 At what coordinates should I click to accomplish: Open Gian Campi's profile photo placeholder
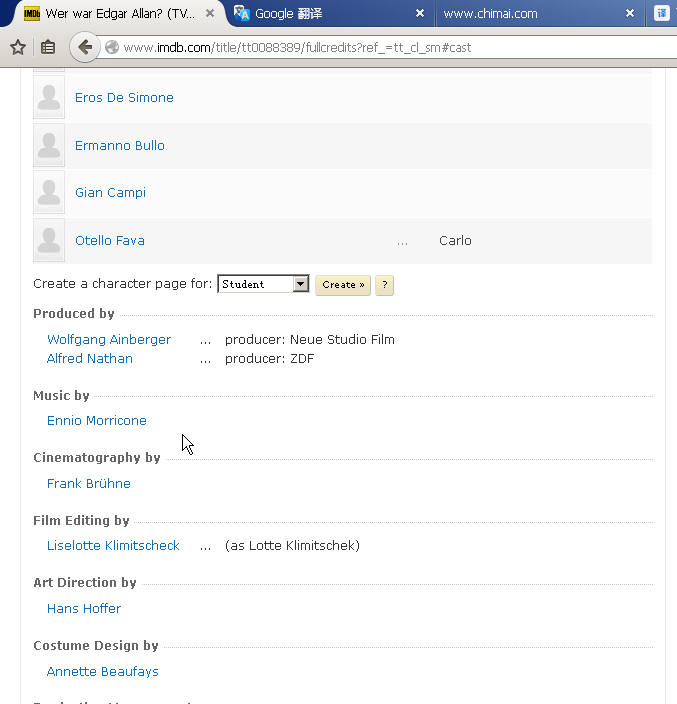coord(49,192)
